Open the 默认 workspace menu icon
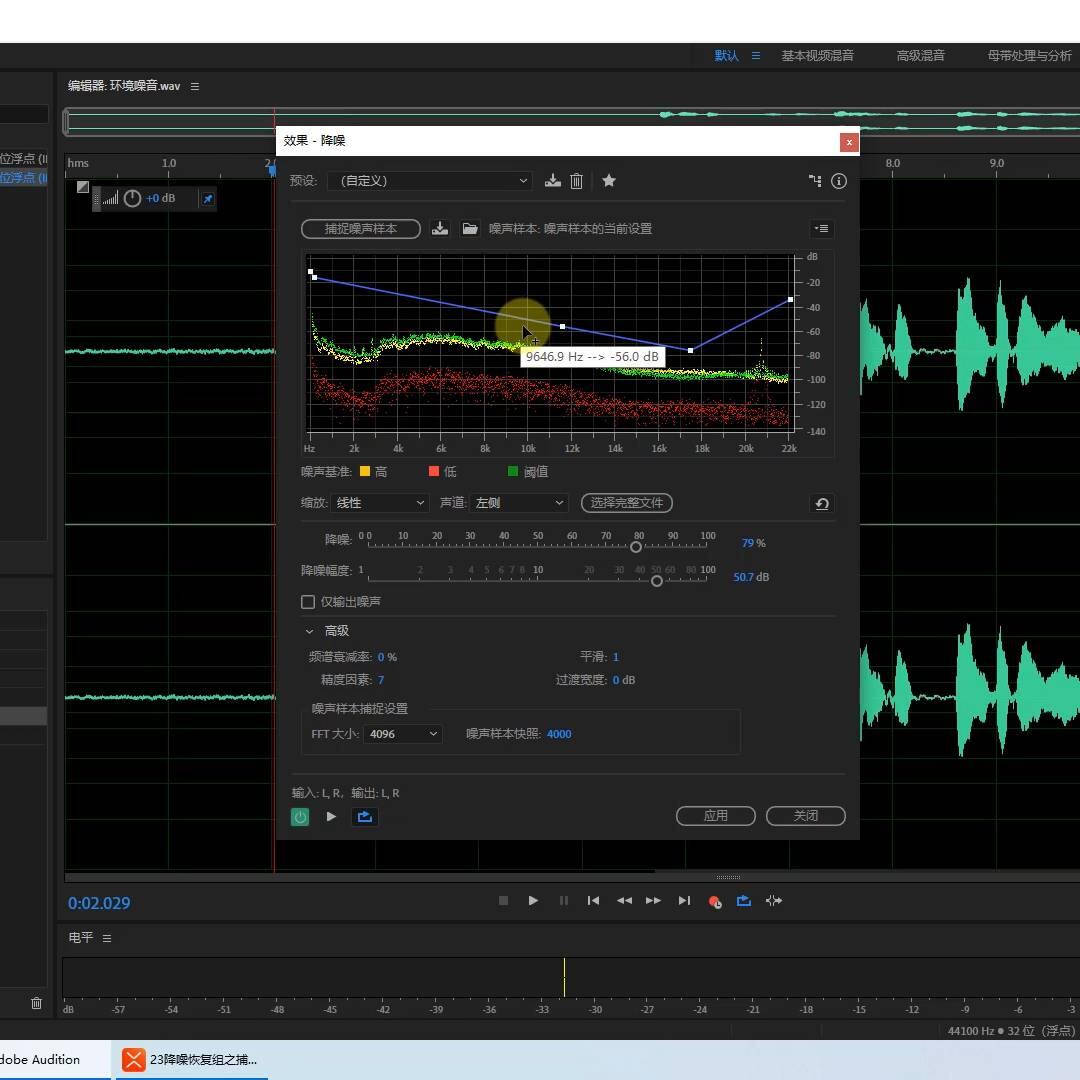1080x1080 pixels. click(756, 56)
